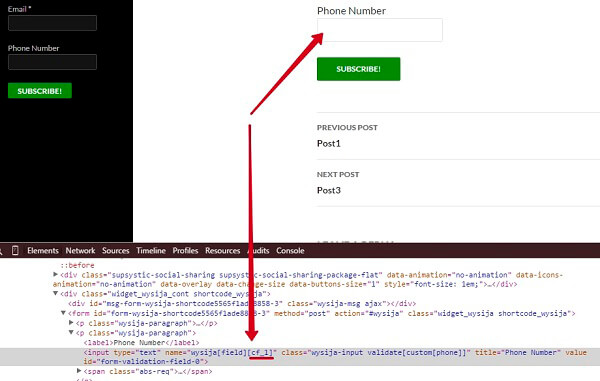Screen dimensions: 600x381
Task: Expand the supsystic-social-sharing div node
Action: 55,274
